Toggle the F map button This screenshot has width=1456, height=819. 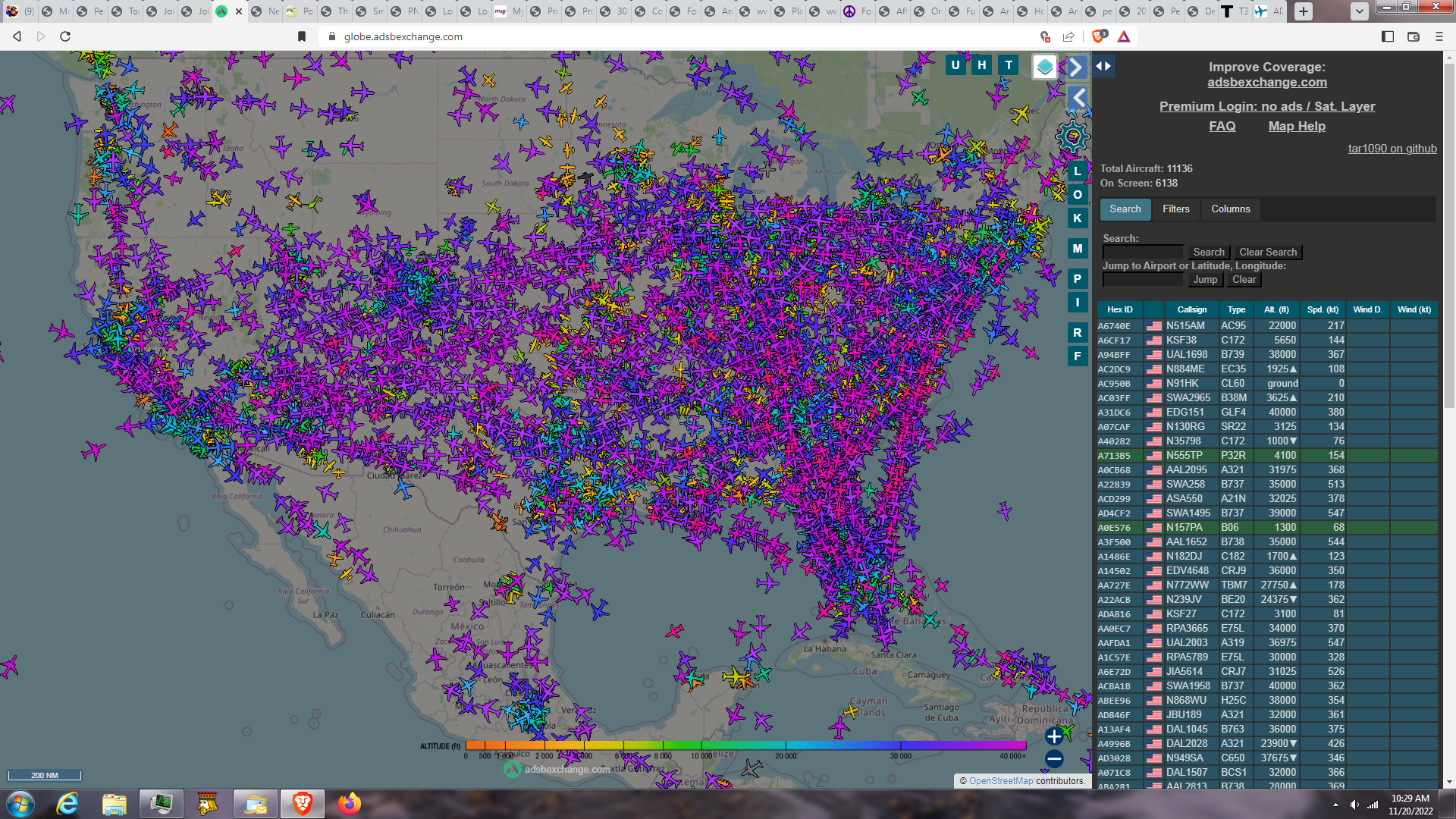pos(1078,356)
